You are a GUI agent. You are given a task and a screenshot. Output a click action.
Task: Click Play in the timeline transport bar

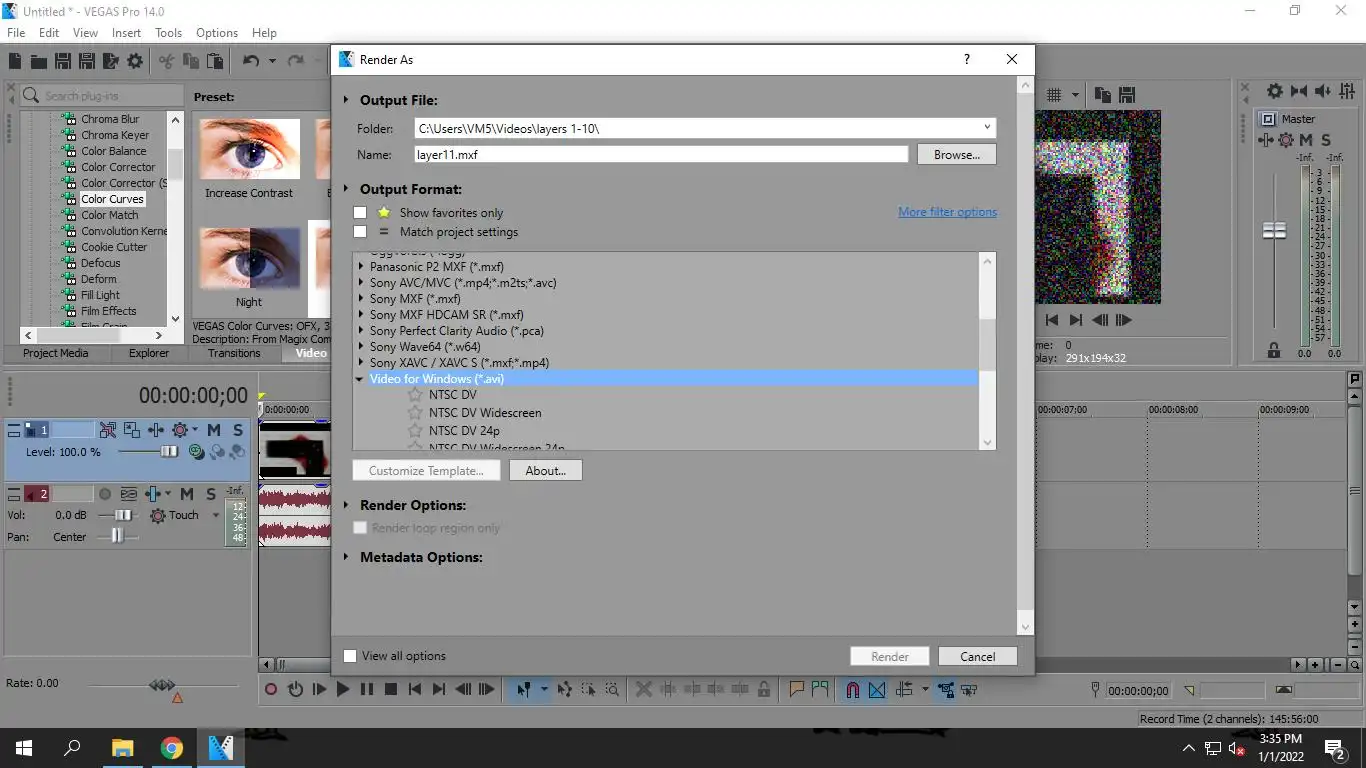(x=343, y=689)
